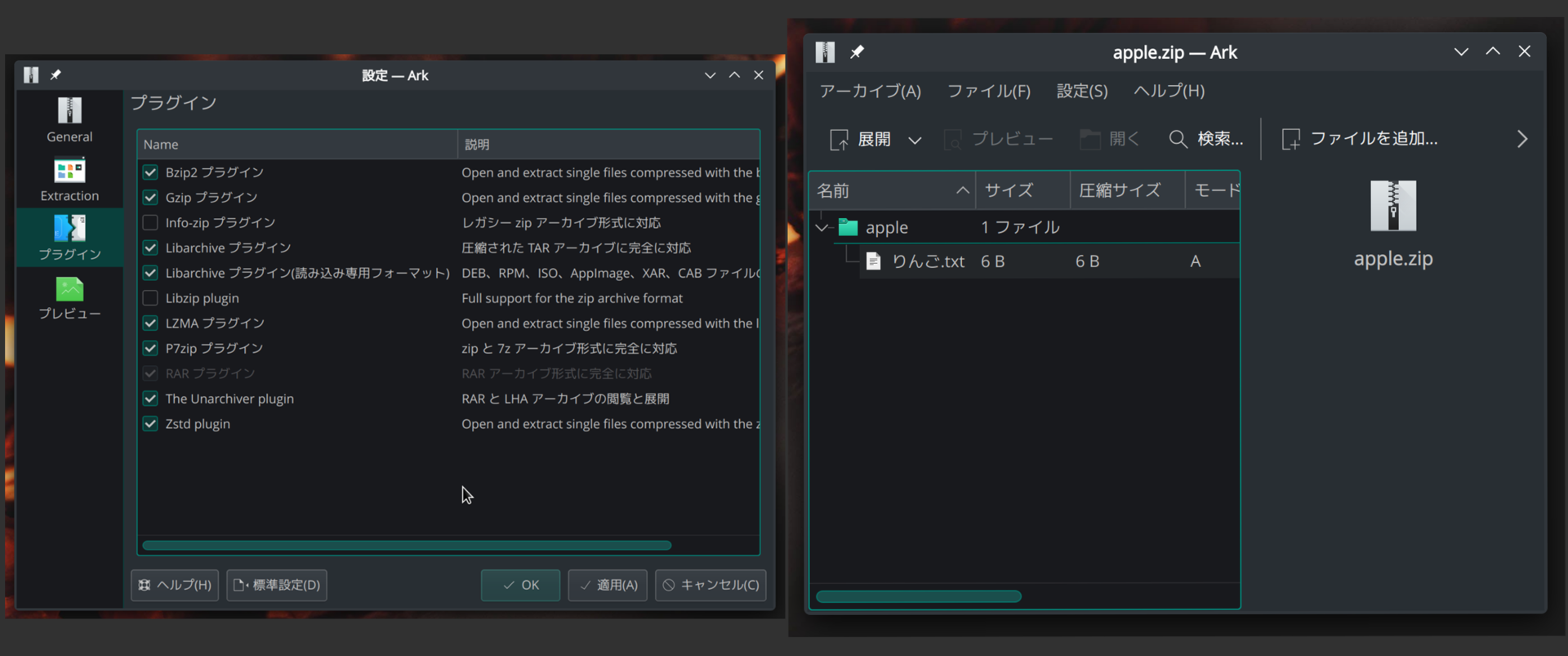The height and width of the screenshot is (656, 1568).
Task: Click the plugin list horizontal scrollbar
Action: pyautogui.click(x=407, y=545)
